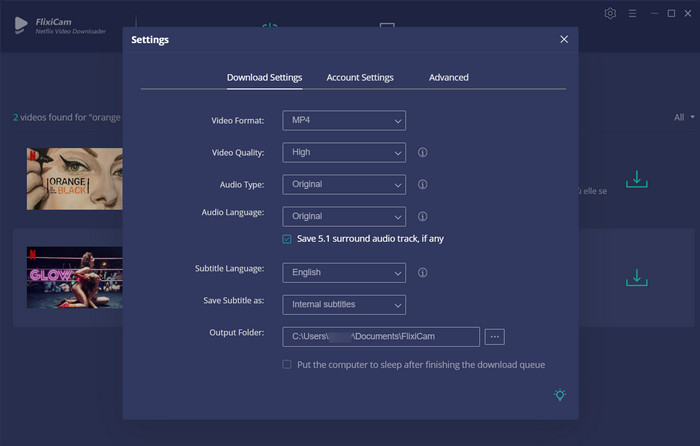Download the Orange Is the New Black video
700x446 pixels.
coord(637,179)
